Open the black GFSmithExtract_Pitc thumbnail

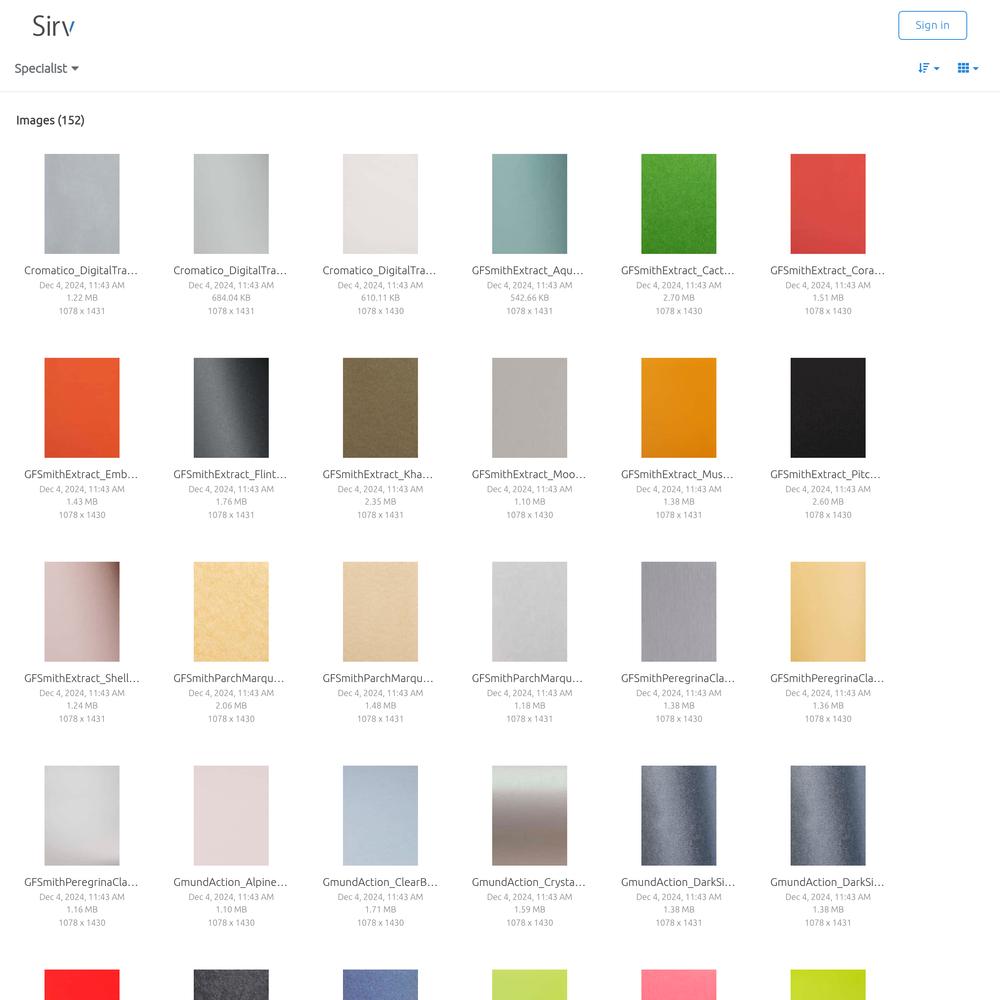(x=828, y=408)
